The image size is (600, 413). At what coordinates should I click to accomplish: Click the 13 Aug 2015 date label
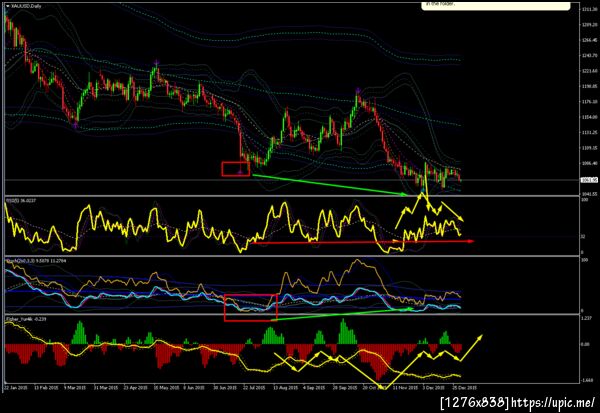tap(285, 387)
